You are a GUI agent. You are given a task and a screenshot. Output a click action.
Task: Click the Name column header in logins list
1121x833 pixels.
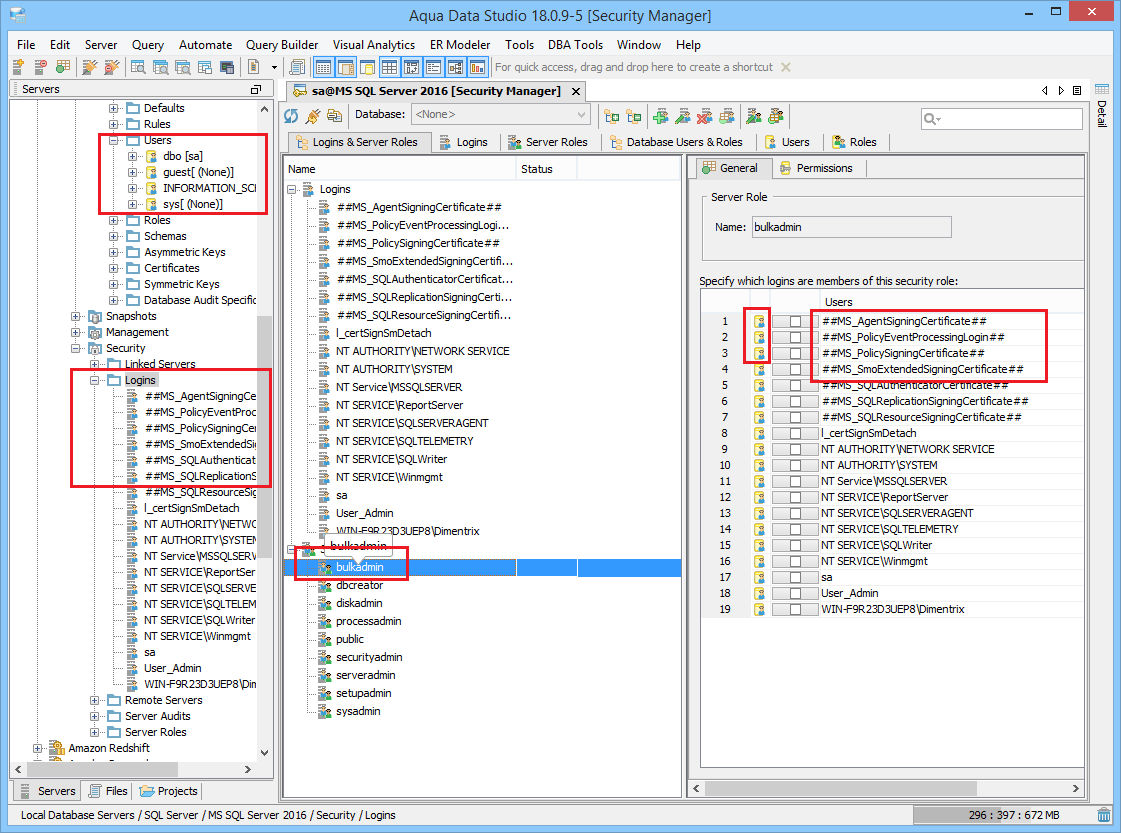(400, 169)
